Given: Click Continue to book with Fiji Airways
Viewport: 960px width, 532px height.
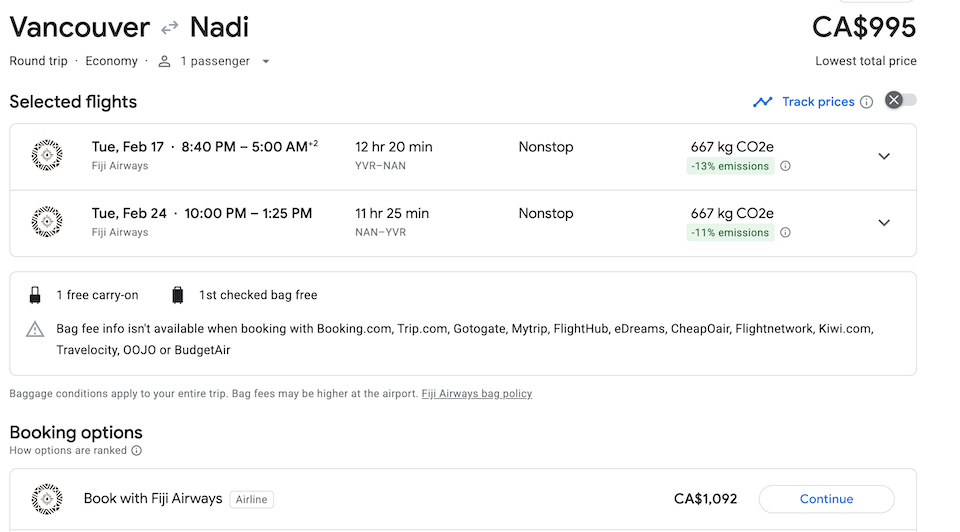Looking at the screenshot, I should [826, 499].
